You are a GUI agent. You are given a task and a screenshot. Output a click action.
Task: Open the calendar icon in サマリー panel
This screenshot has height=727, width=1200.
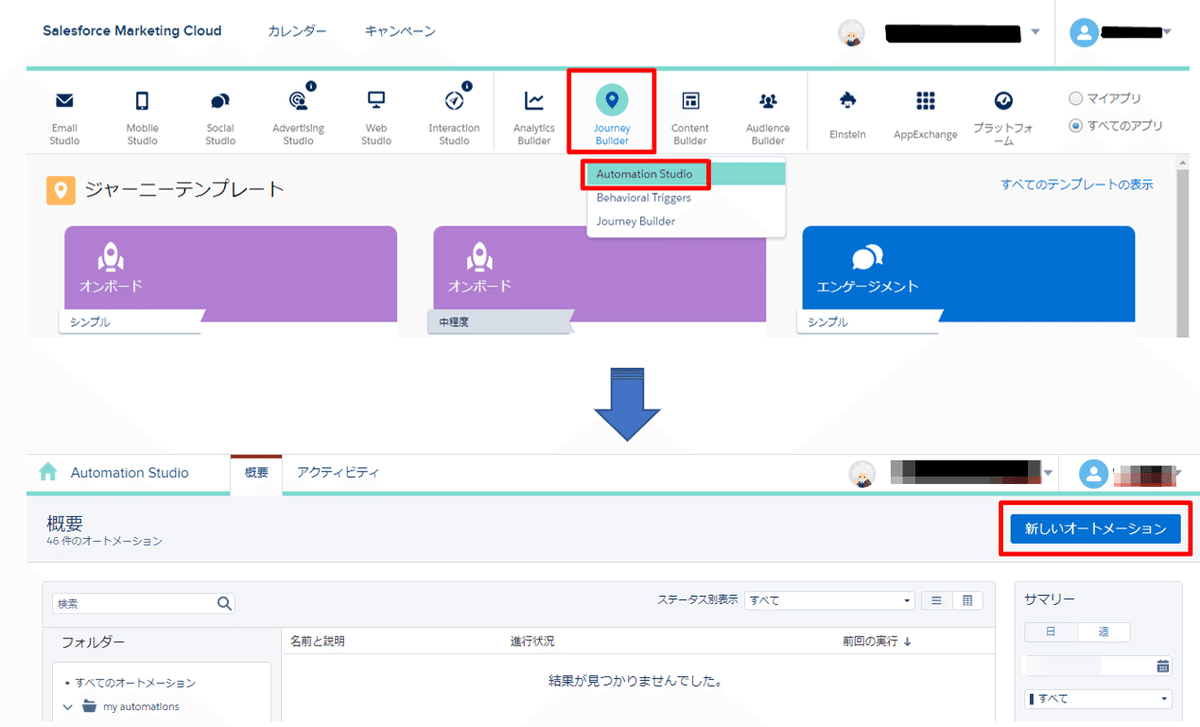tap(1163, 666)
